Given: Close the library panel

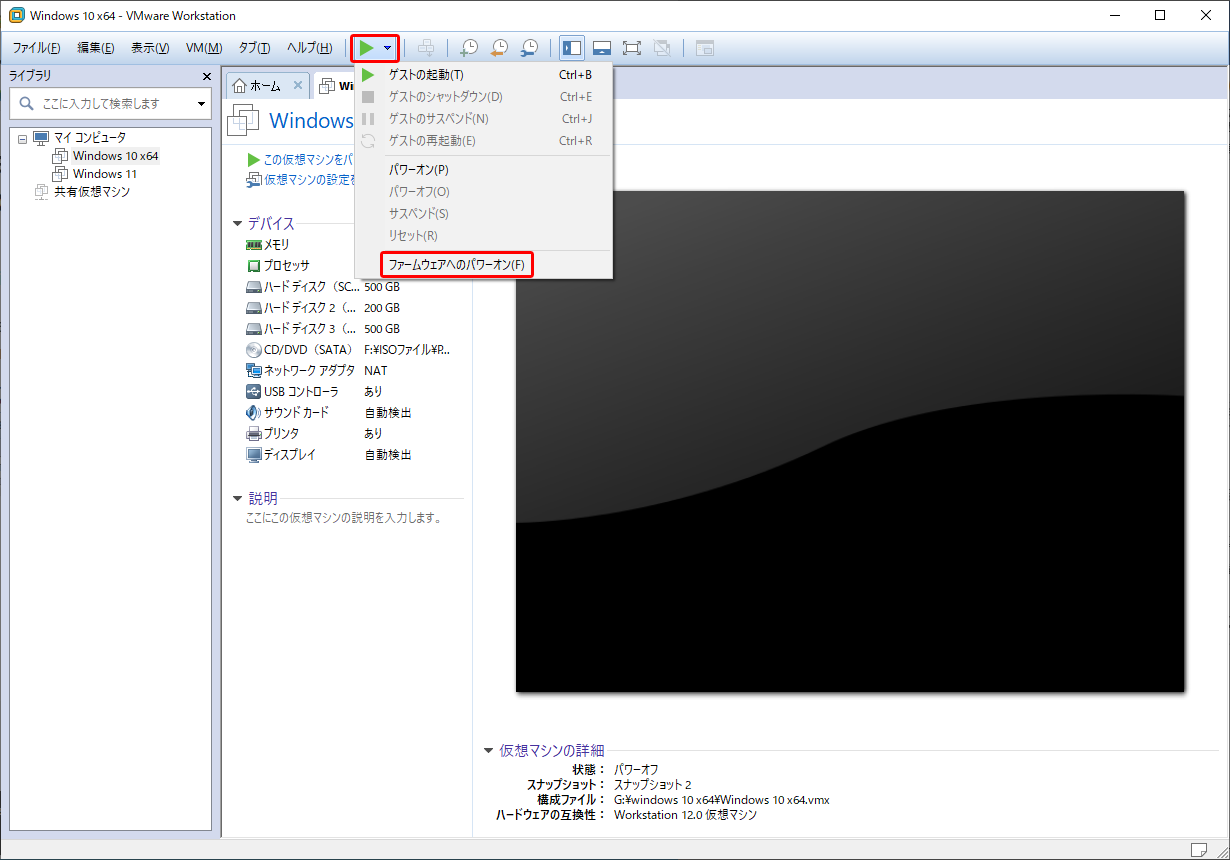Looking at the screenshot, I should click(207, 76).
